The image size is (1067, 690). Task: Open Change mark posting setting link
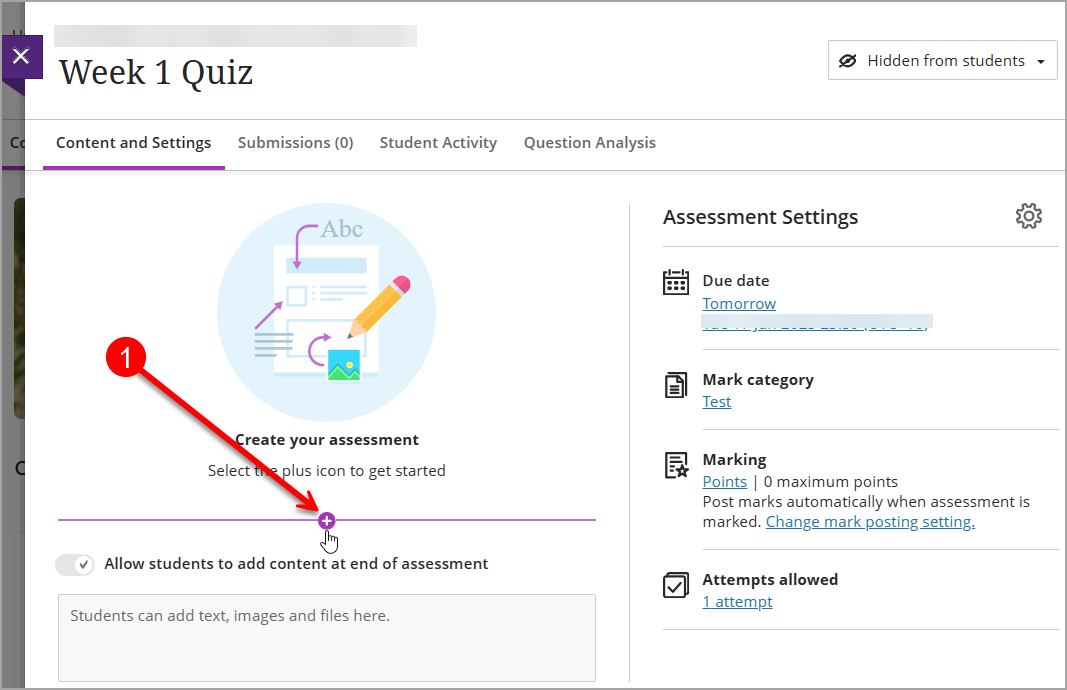coord(870,522)
